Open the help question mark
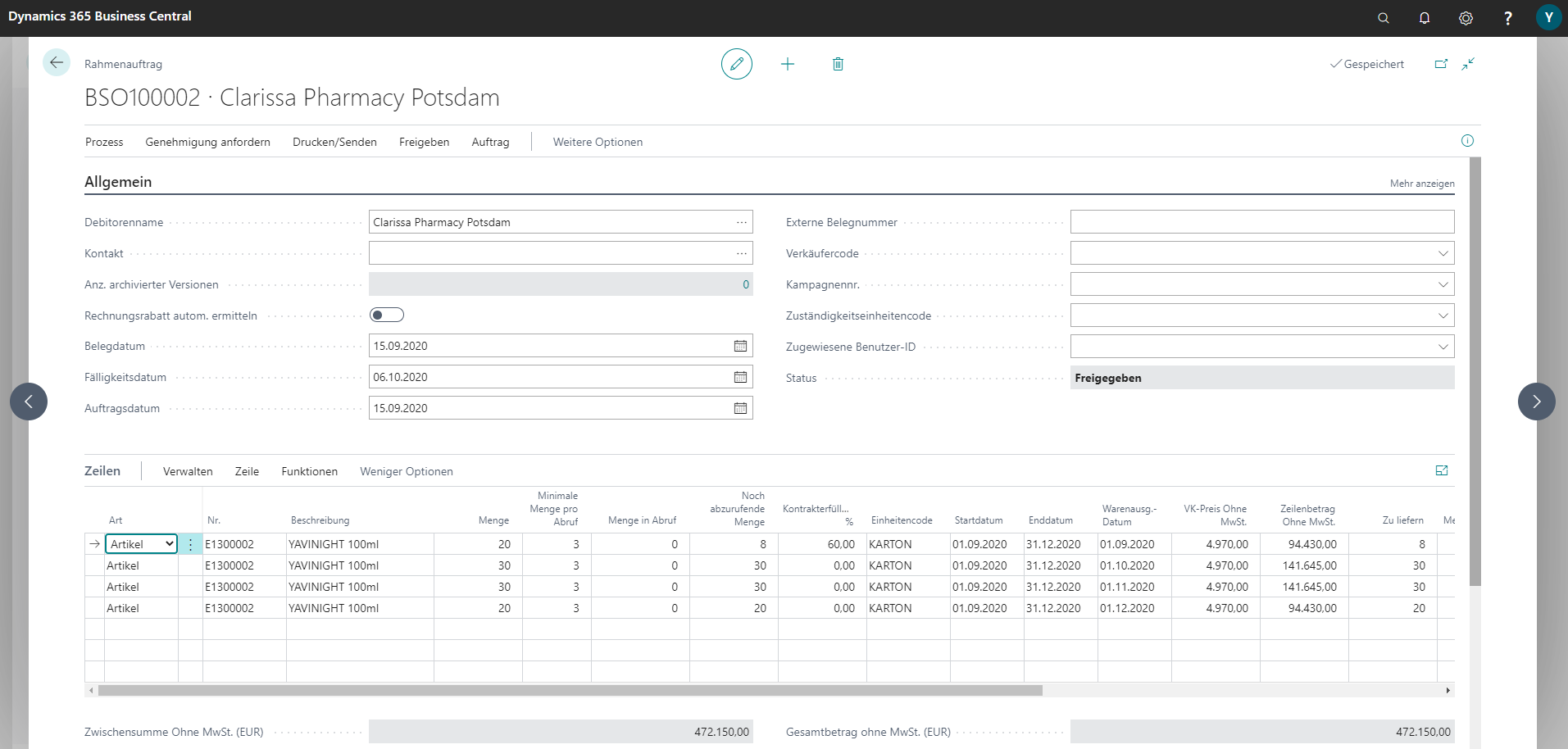Viewport: 1568px width, 749px height. click(x=1507, y=18)
